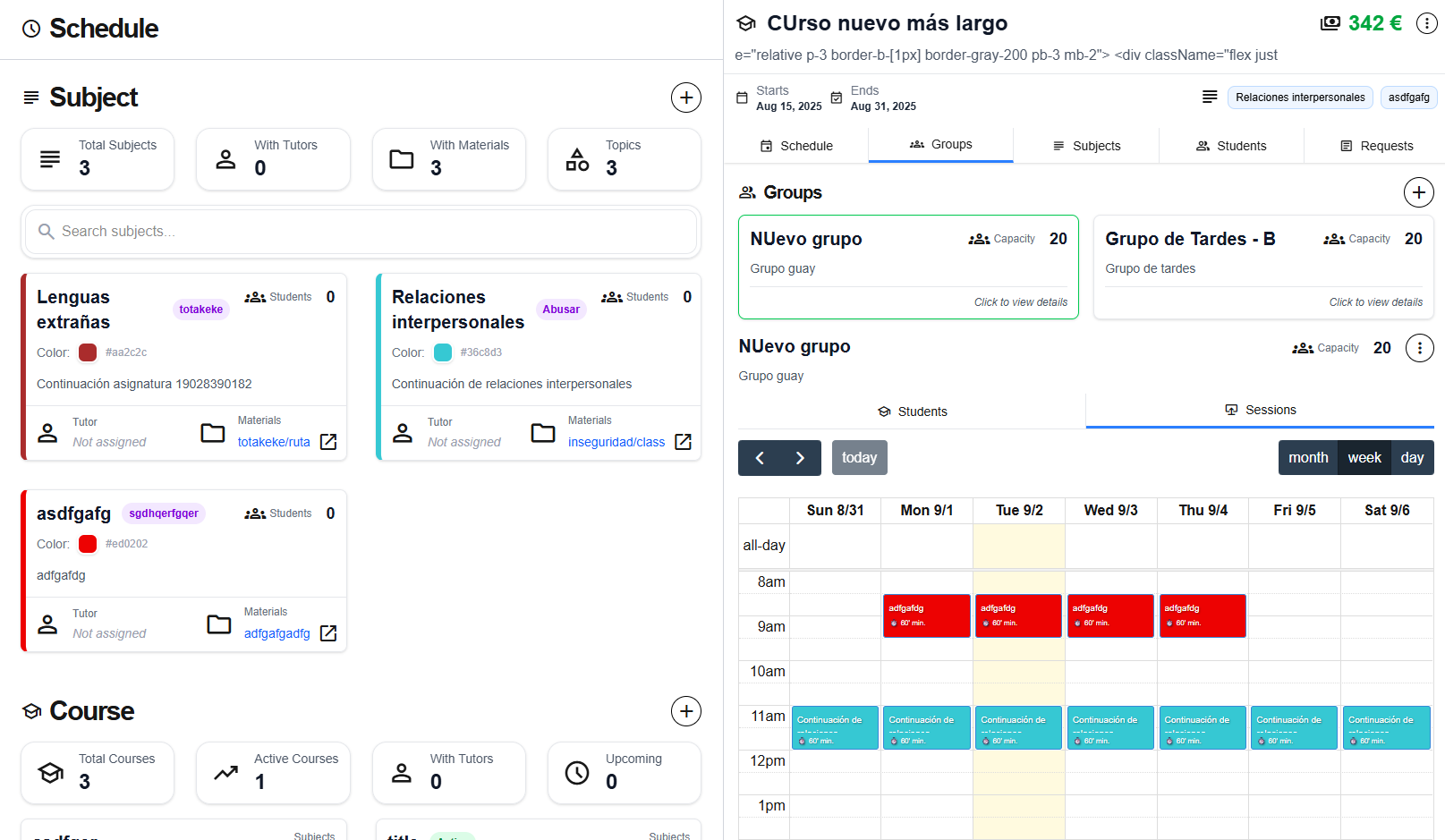The height and width of the screenshot is (840, 1445).
Task: Switch calendar to month view
Action: (1307, 458)
